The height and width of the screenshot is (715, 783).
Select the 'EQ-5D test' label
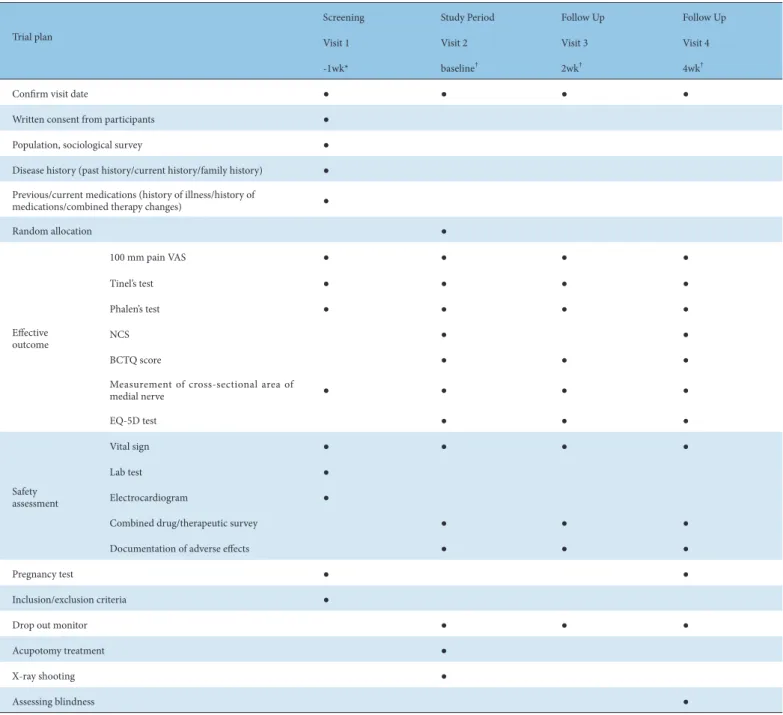(133, 421)
